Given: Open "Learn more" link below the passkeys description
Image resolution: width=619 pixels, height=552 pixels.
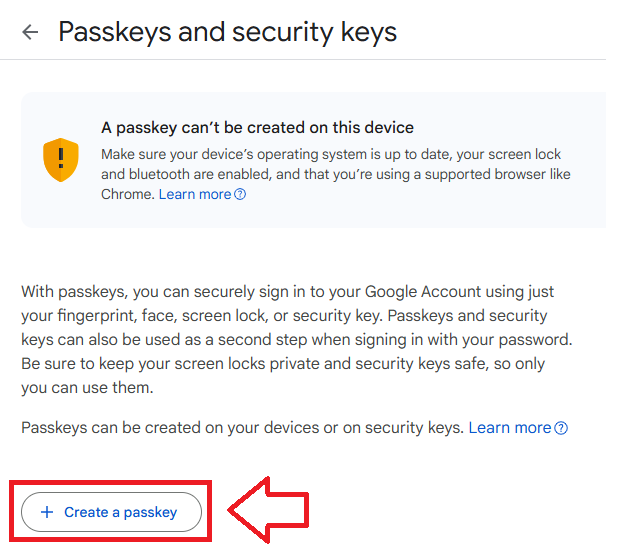Looking at the screenshot, I should (509, 427).
